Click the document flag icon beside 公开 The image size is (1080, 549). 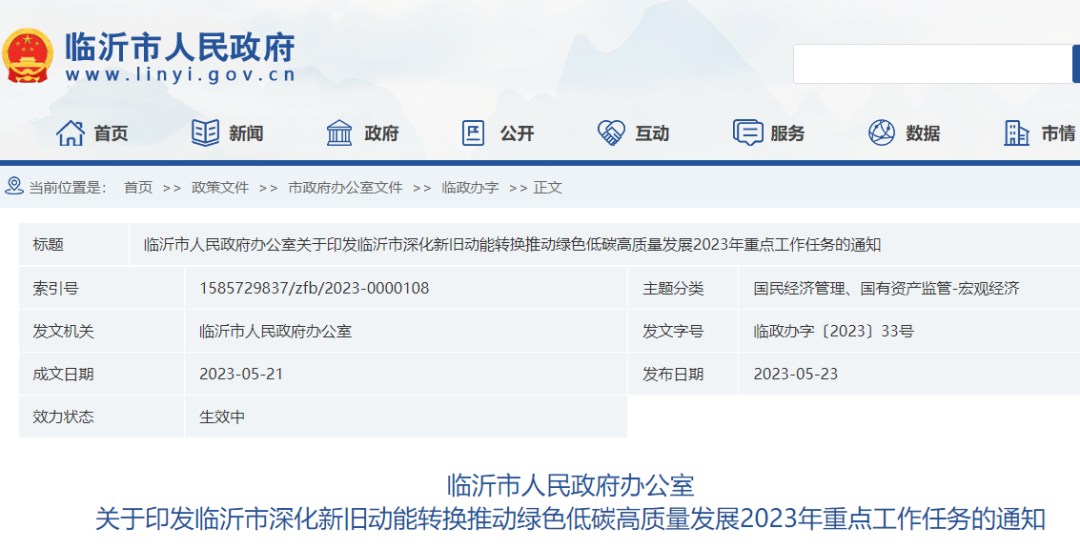pos(473,133)
